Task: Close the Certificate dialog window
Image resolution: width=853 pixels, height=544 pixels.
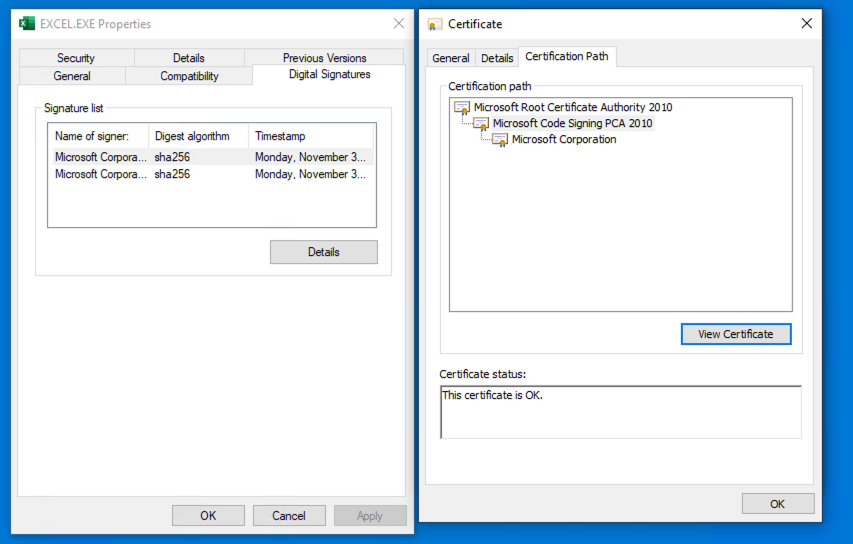Action: click(807, 23)
